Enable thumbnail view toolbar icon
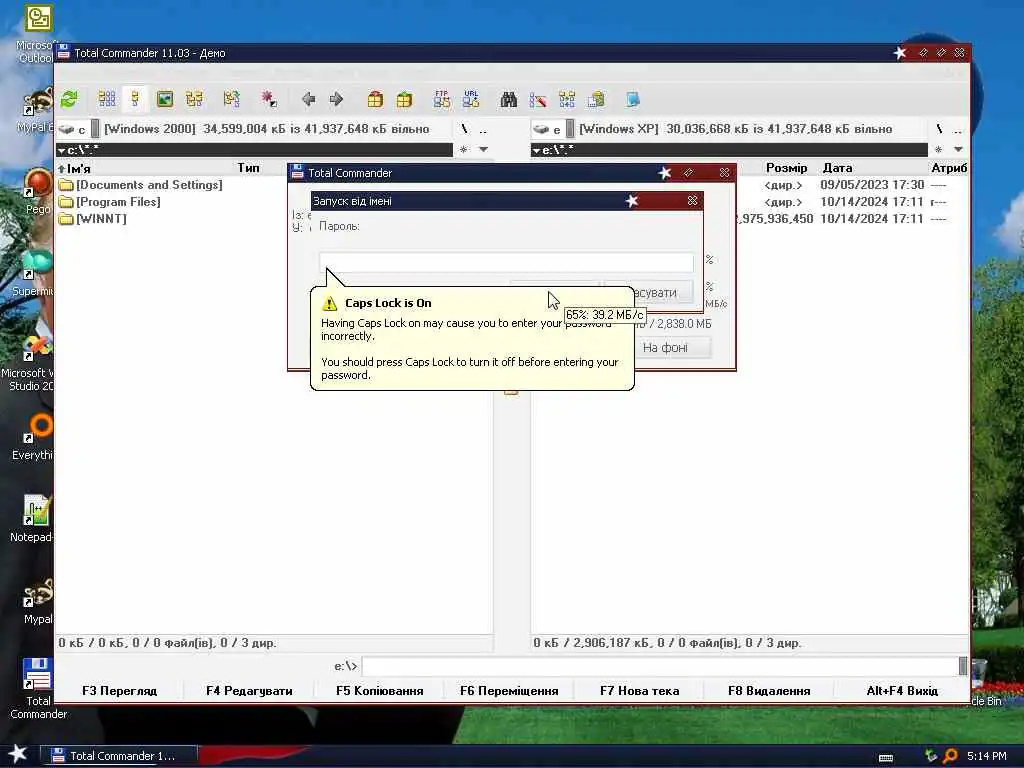 [x=165, y=99]
